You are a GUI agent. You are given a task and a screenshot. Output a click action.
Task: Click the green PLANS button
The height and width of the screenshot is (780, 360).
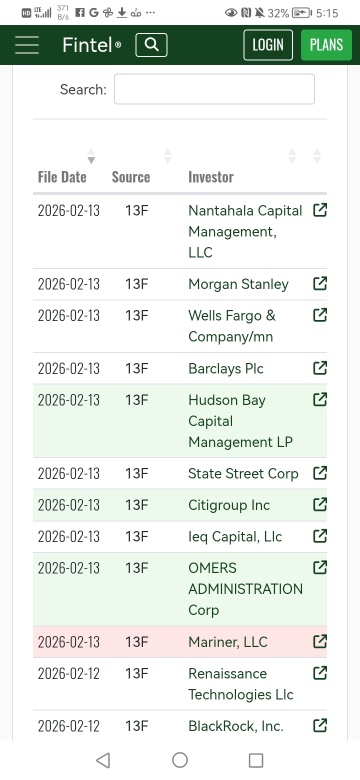[x=326, y=45]
